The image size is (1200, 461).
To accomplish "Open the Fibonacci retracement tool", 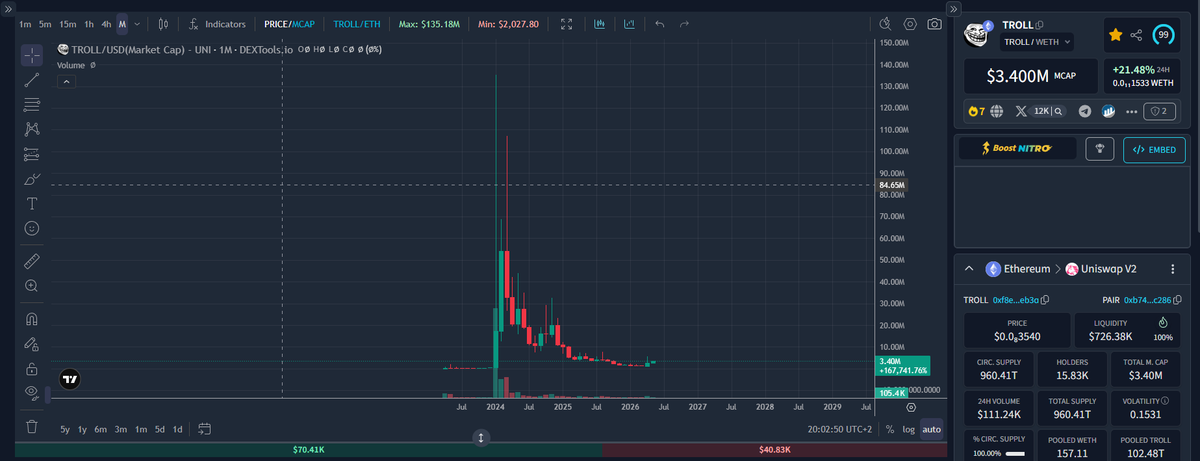I will click(31, 104).
